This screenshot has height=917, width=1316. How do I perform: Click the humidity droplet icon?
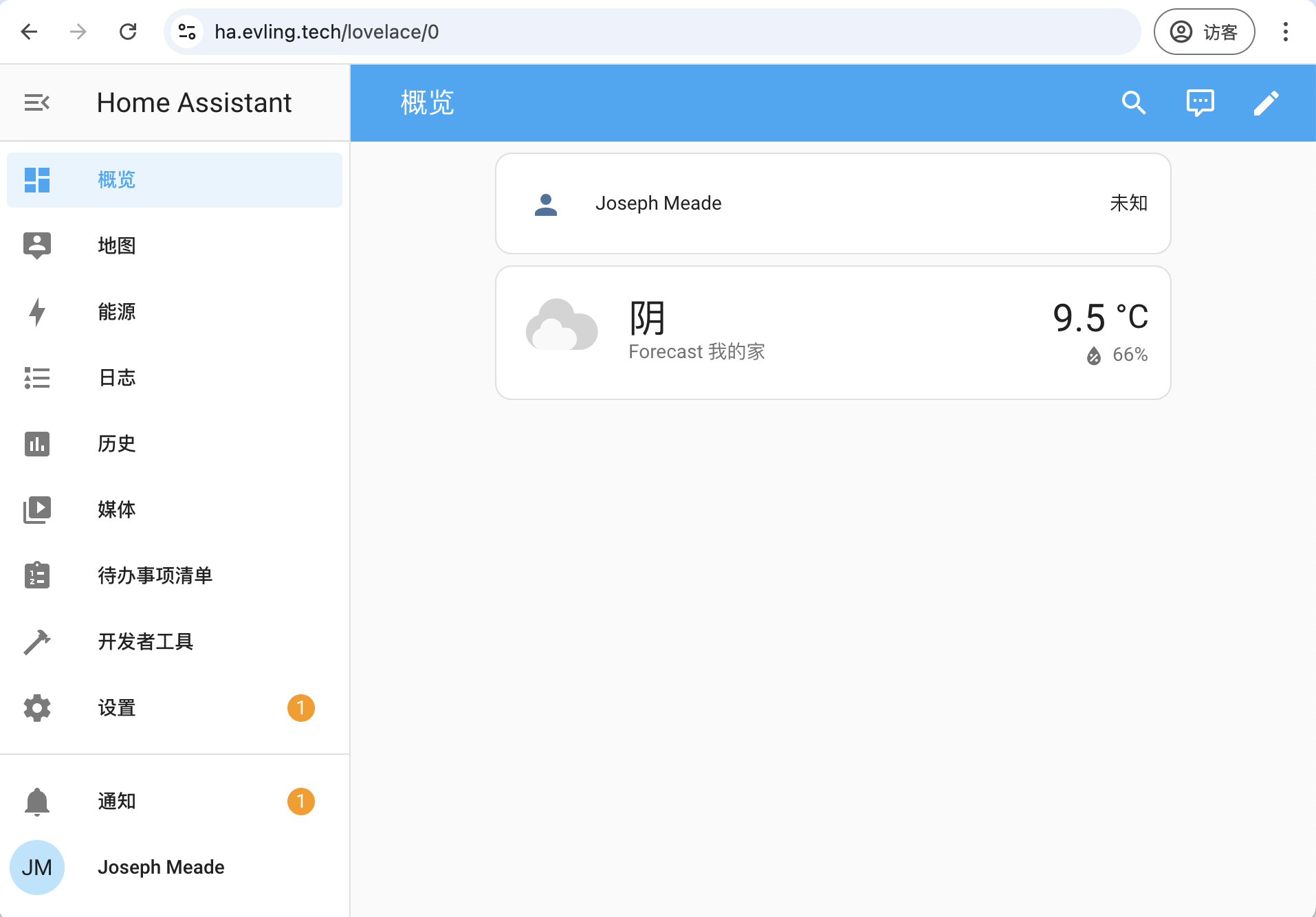coord(1094,355)
